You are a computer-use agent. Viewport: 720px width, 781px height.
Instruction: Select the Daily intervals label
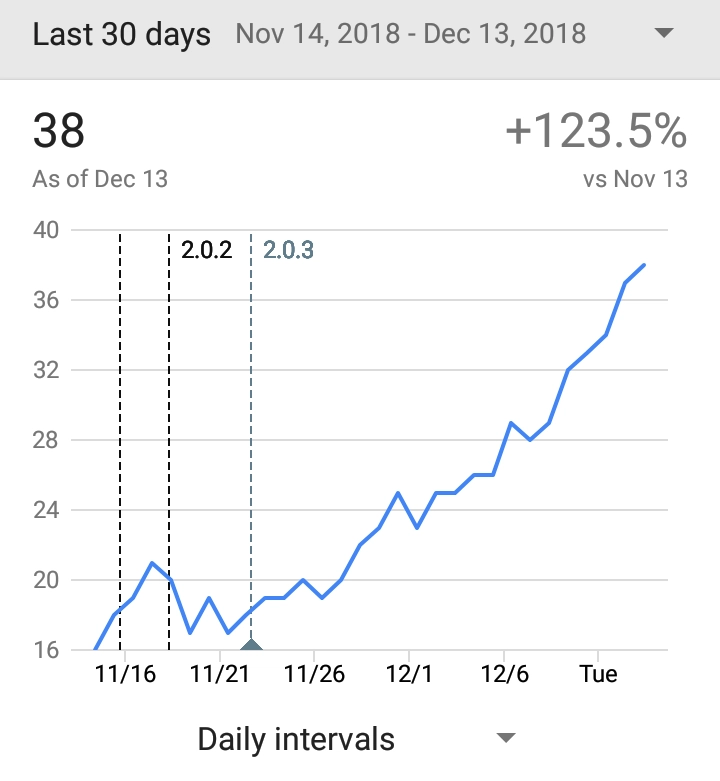(296, 739)
